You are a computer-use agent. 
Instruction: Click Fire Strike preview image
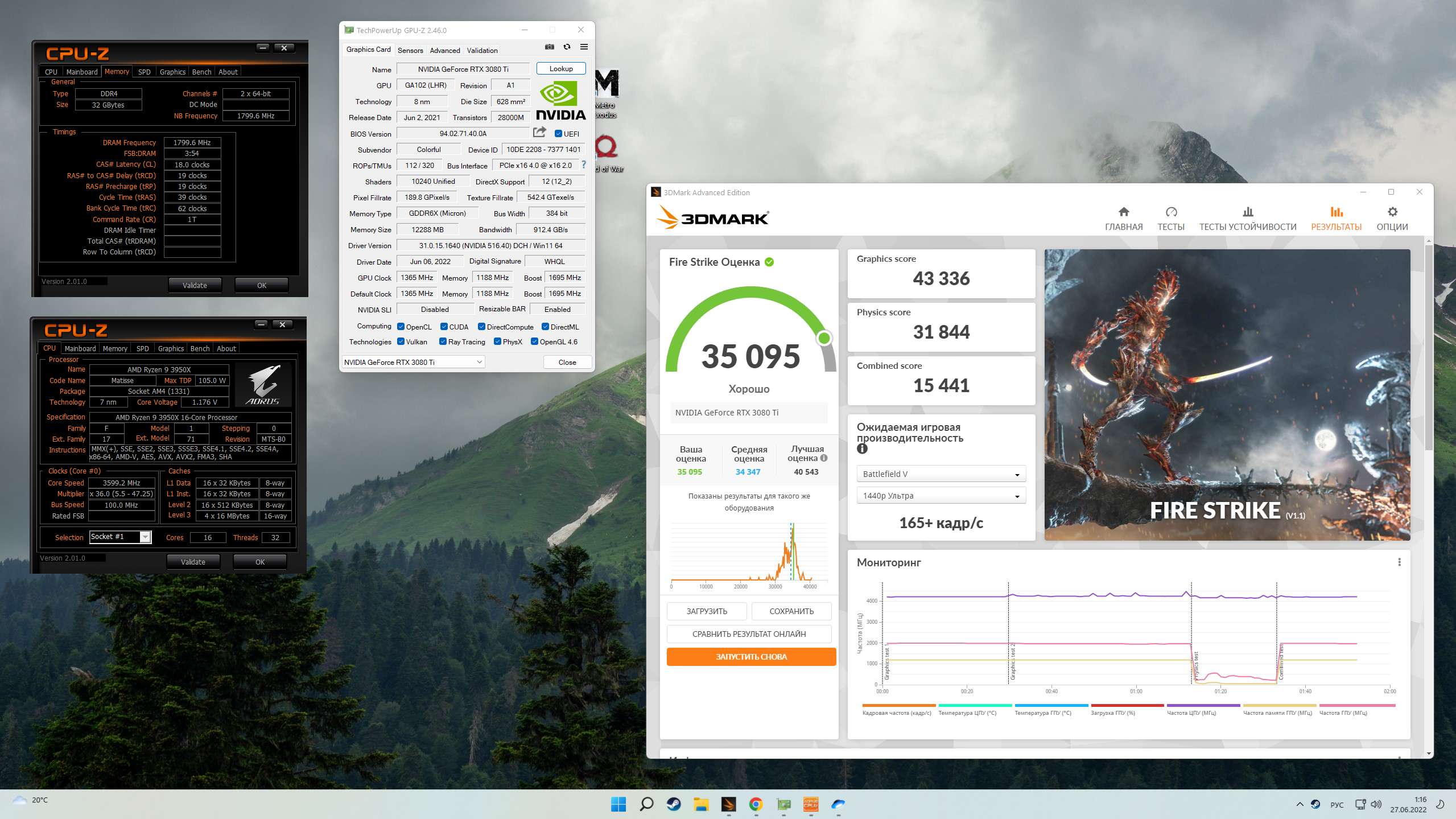click(x=1227, y=395)
